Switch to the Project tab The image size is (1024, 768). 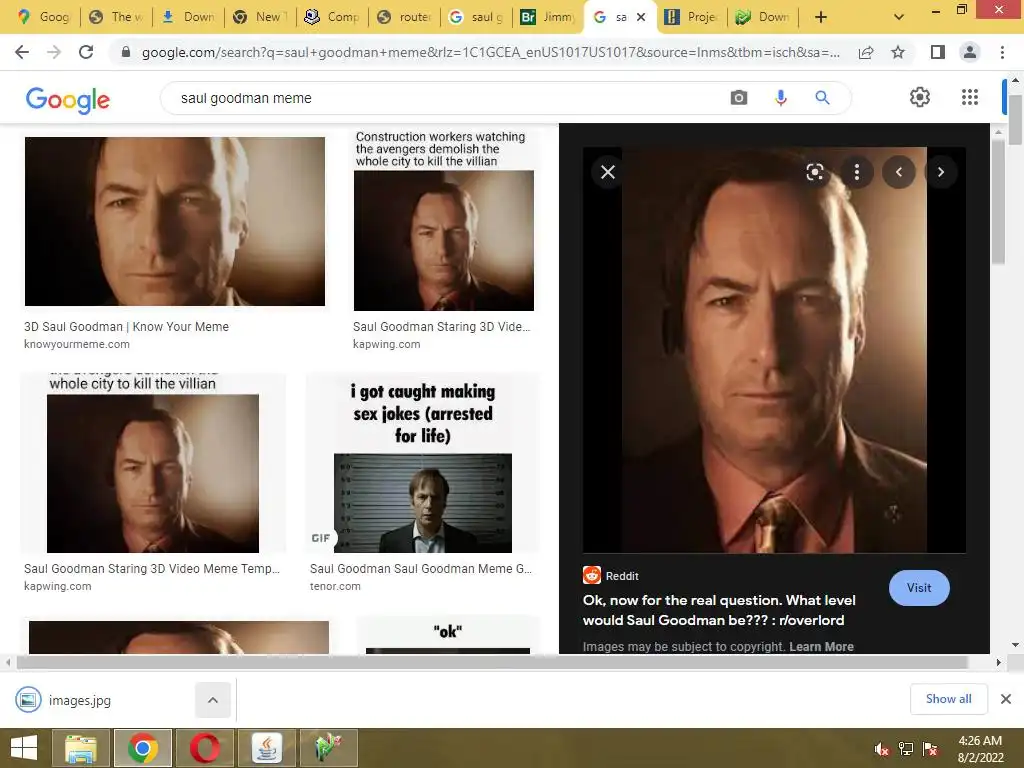(691, 17)
